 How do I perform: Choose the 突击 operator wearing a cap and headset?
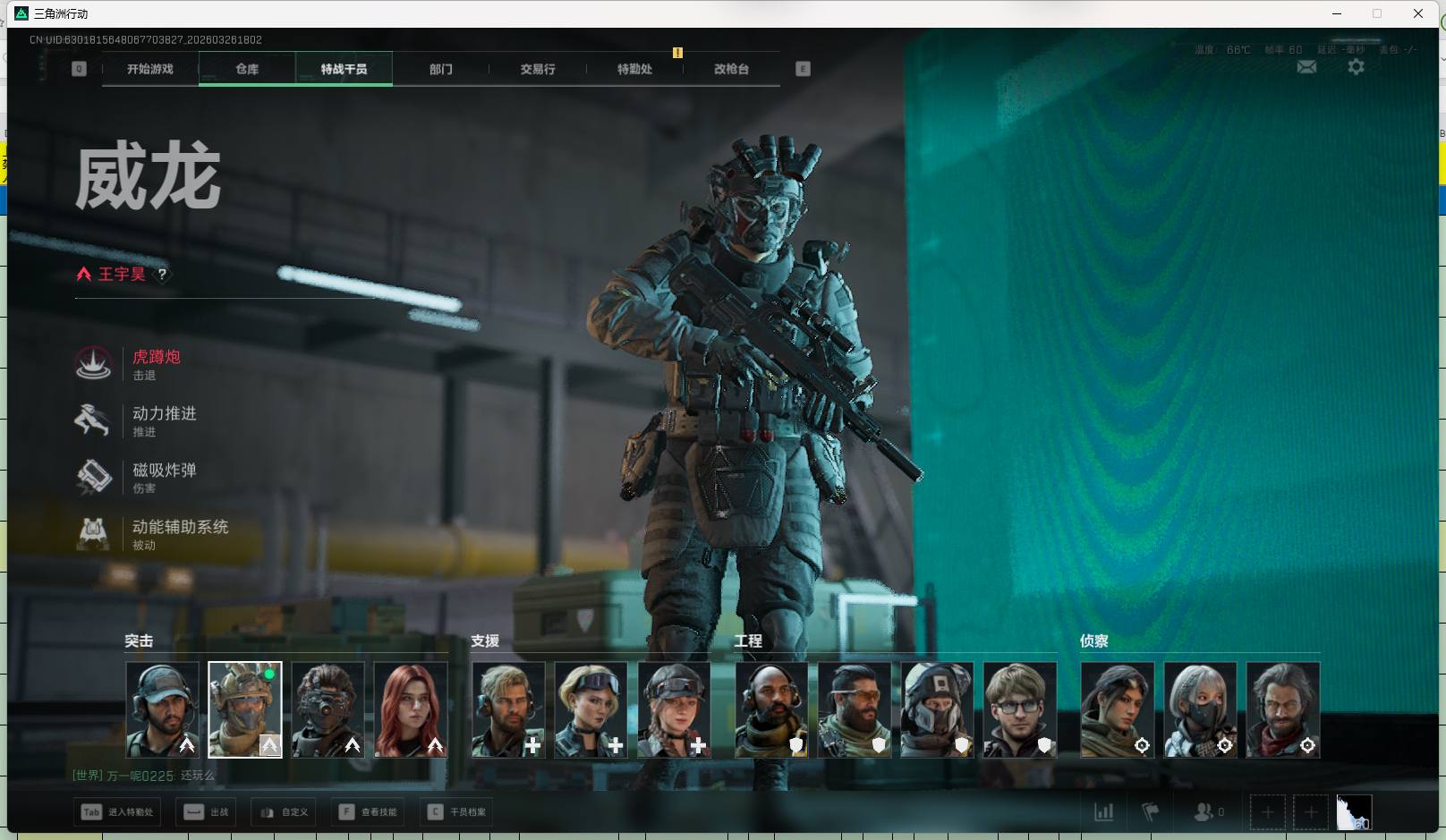[x=162, y=709]
